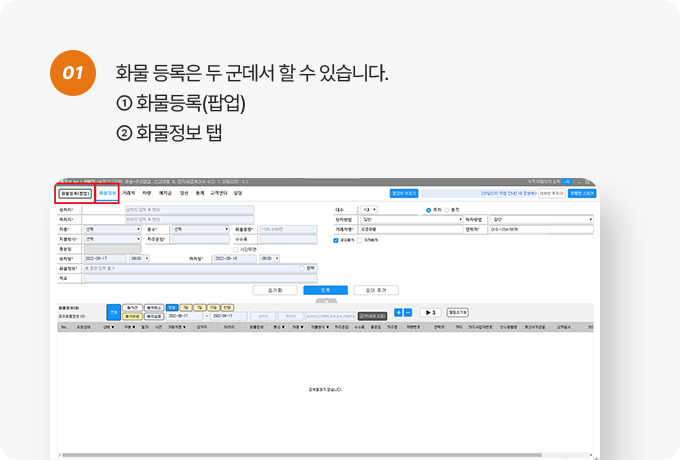
Task: Open the 예치금 tab
Action: (x=165, y=193)
